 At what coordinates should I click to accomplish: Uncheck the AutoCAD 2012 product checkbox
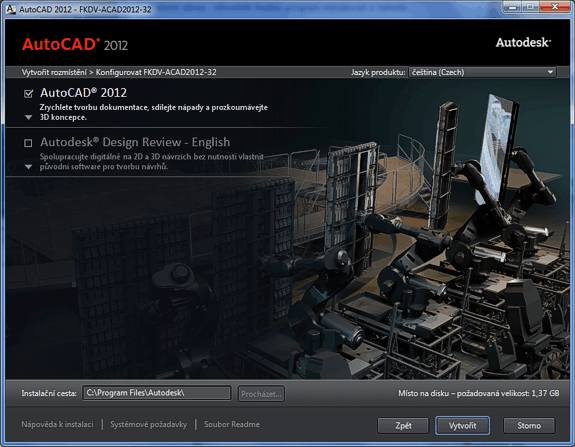click(28, 94)
